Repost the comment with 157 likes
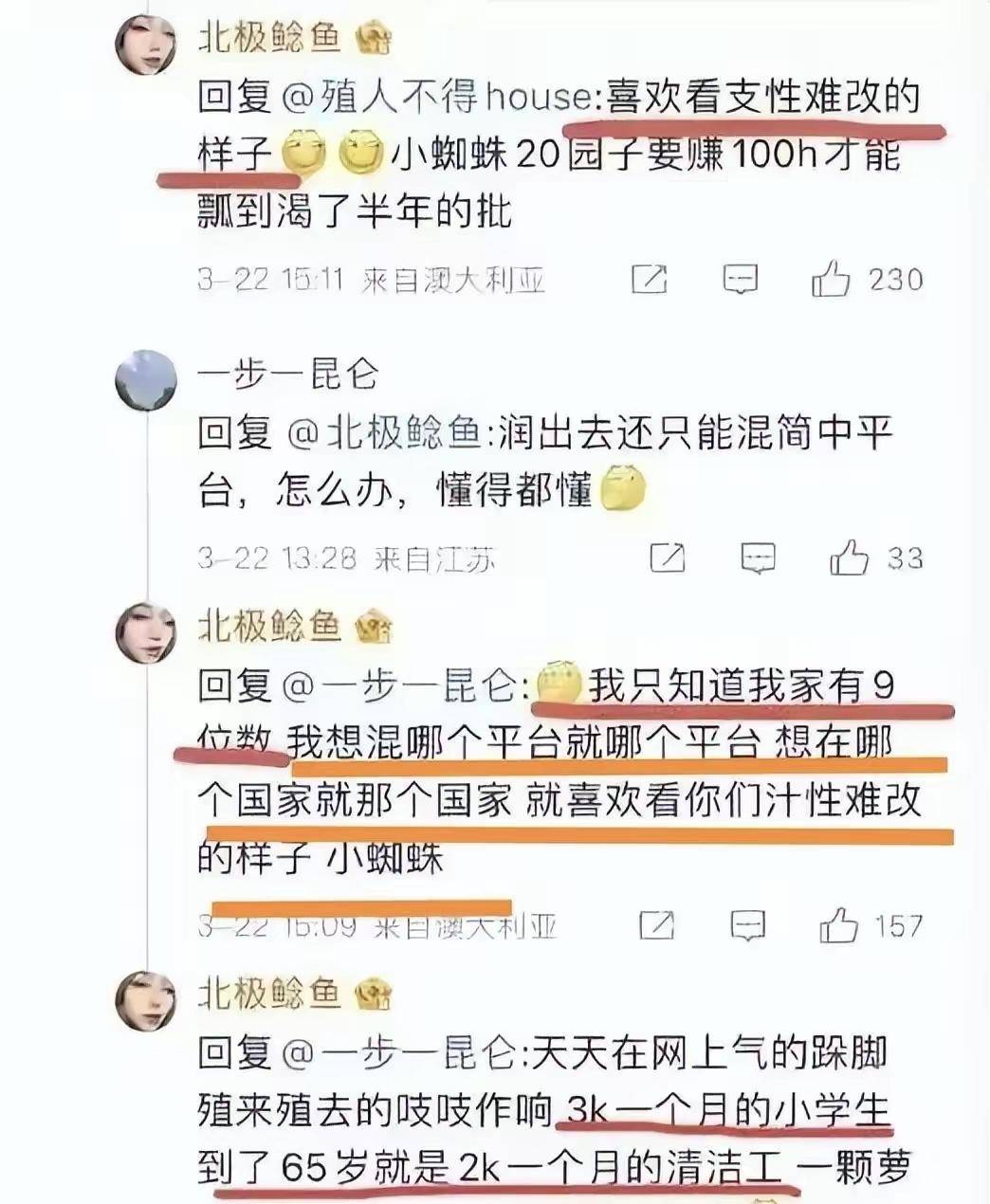Viewport: 990px width, 1204px height. [658, 925]
